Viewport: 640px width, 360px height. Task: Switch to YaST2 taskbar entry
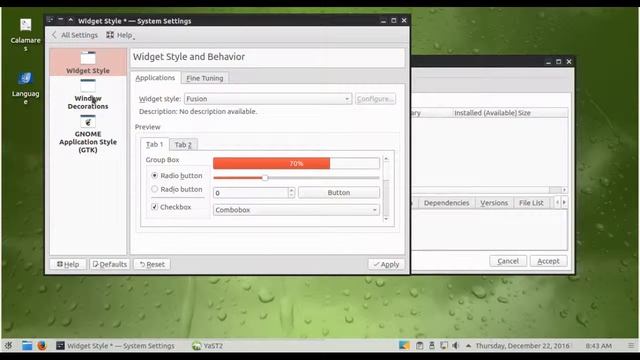click(208, 346)
